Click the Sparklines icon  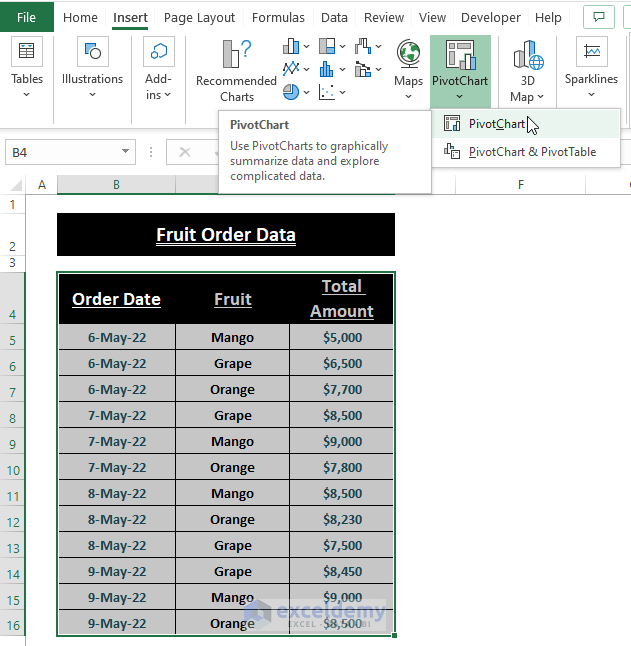coord(592,51)
